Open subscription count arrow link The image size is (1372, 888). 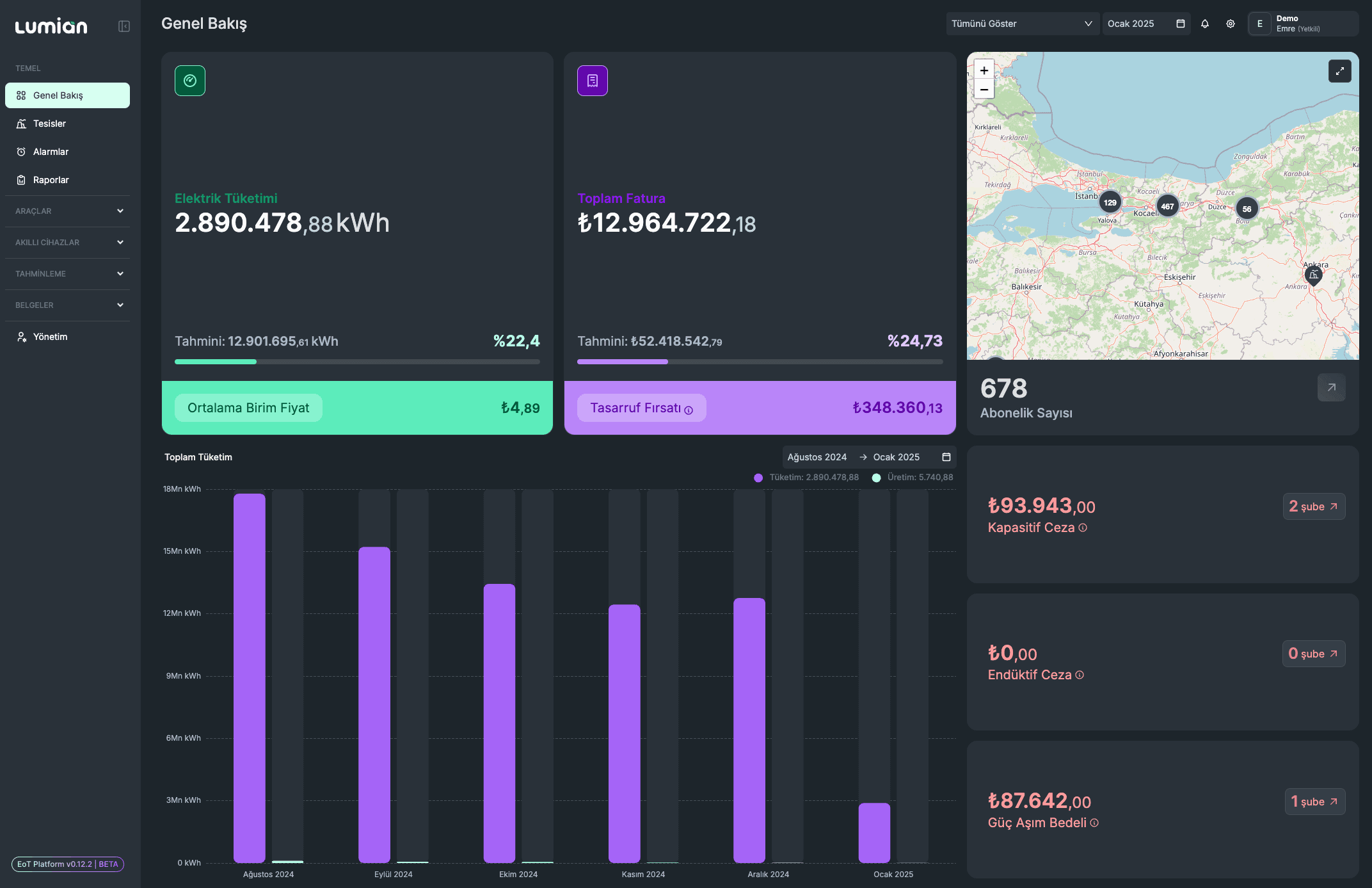point(1332,387)
